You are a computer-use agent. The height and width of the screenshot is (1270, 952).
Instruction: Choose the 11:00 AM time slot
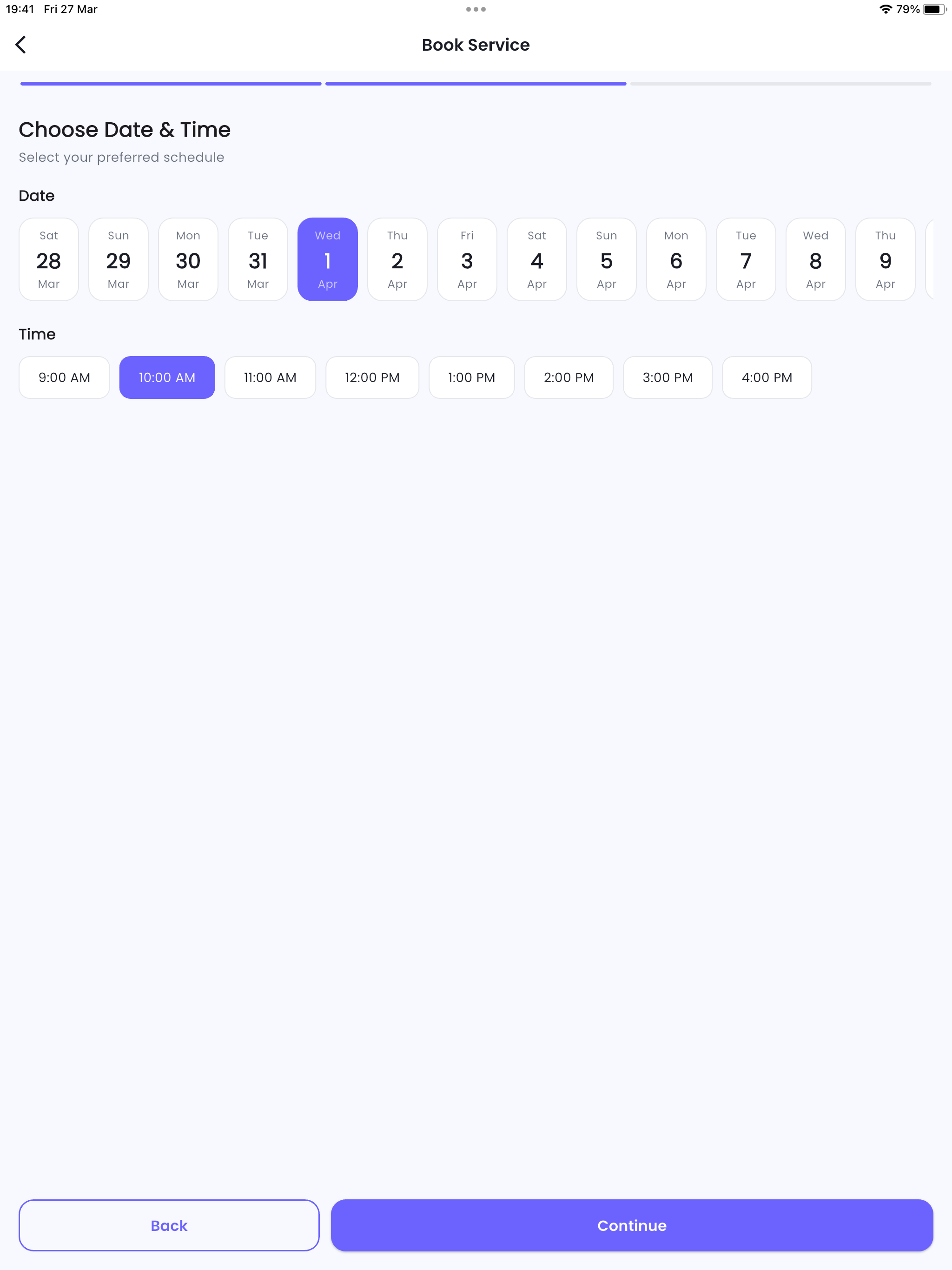coord(271,377)
